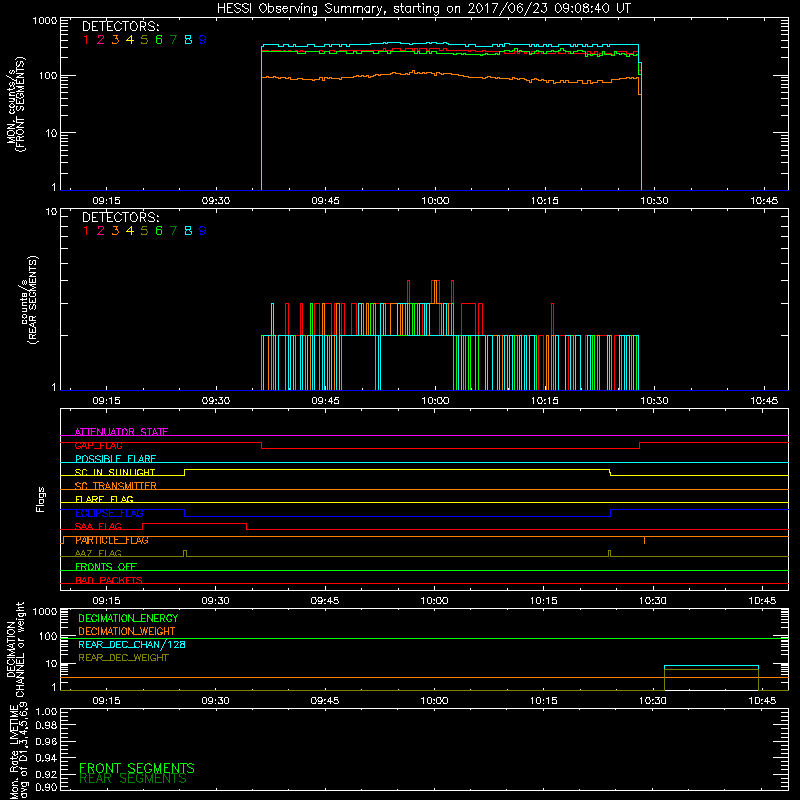Click blue detector 9 in the front segments legend
The height and width of the screenshot is (800, 800).
pyautogui.click(x=203, y=40)
